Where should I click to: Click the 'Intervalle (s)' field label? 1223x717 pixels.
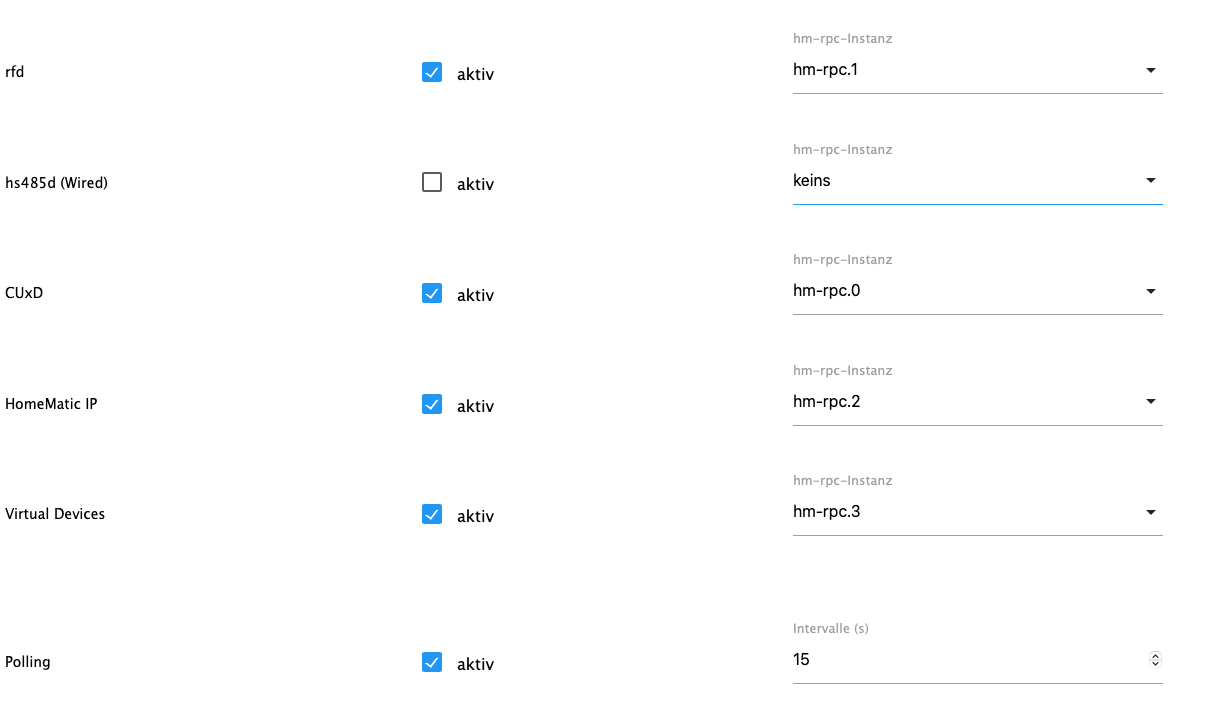[831, 629]
